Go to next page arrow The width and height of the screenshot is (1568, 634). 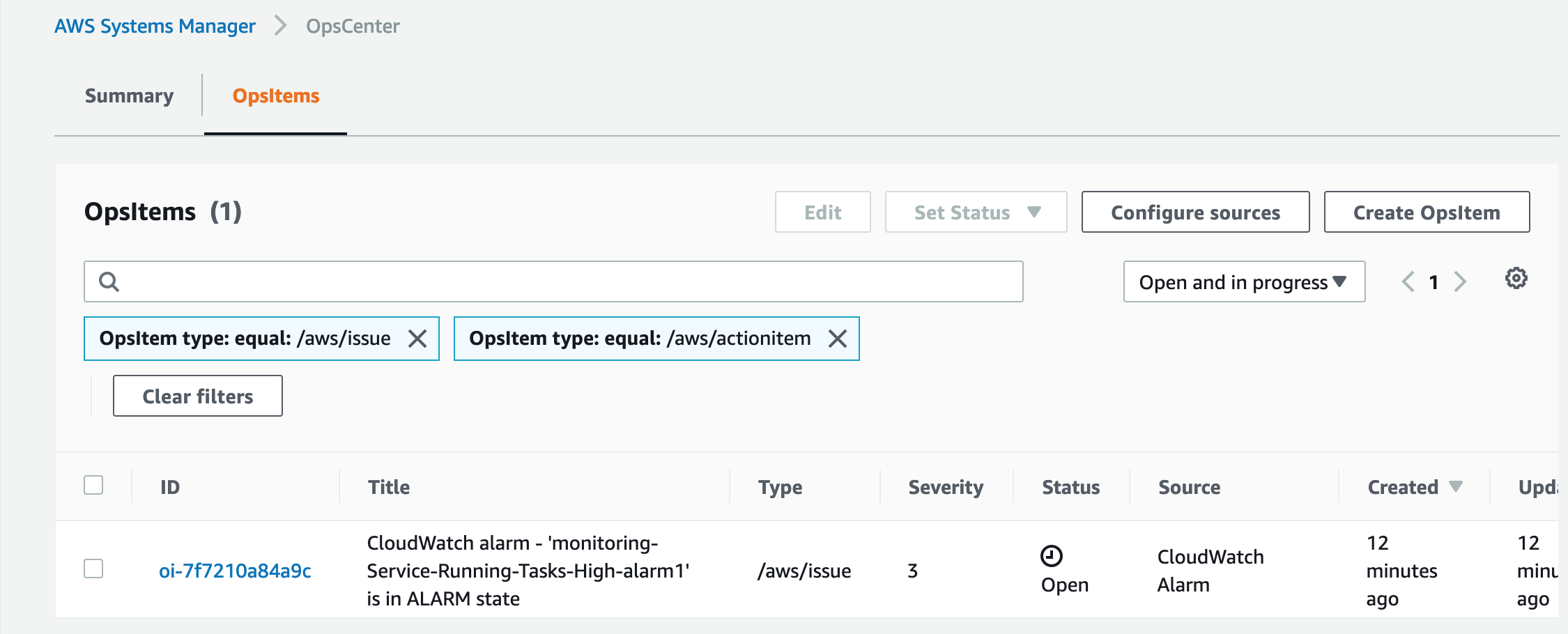pyautogui.click(x=1460, y=281)
